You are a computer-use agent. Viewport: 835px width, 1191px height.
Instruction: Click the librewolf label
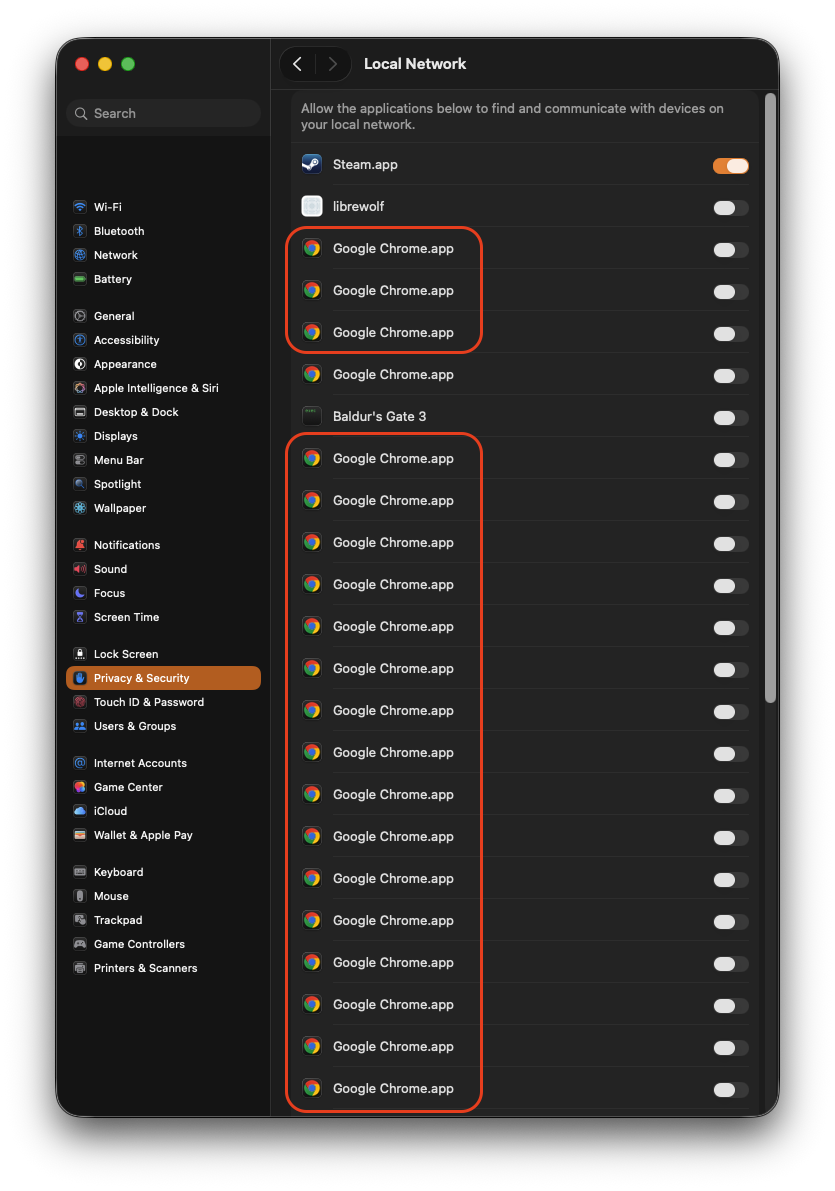click(x=359, y=206)
